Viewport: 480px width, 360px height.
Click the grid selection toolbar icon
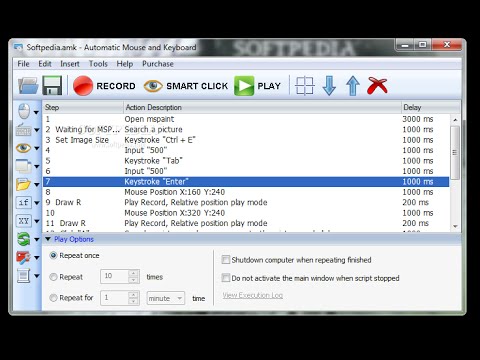pos(305,86)
